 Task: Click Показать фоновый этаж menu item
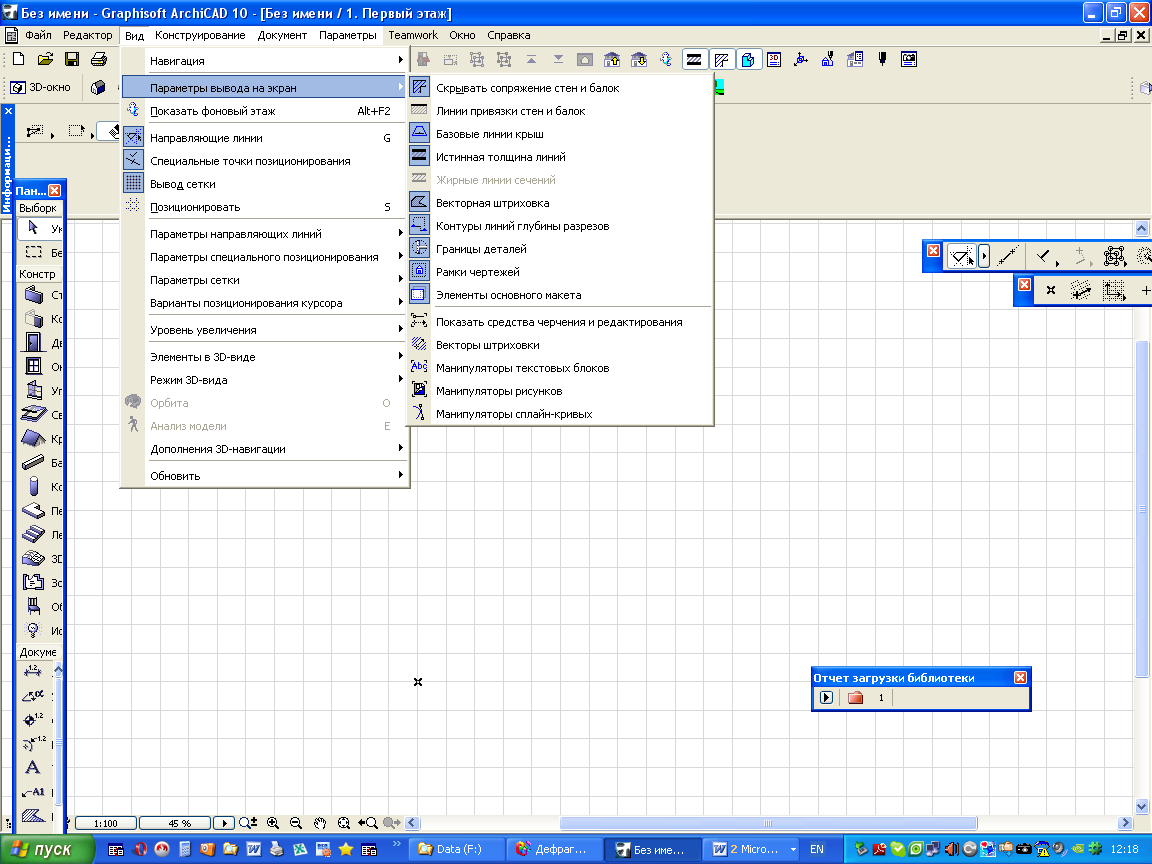point(265,111)
